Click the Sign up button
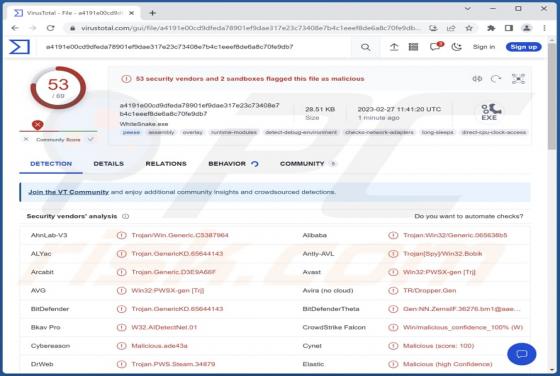This screenshot has height=376, width=560. 524,47
